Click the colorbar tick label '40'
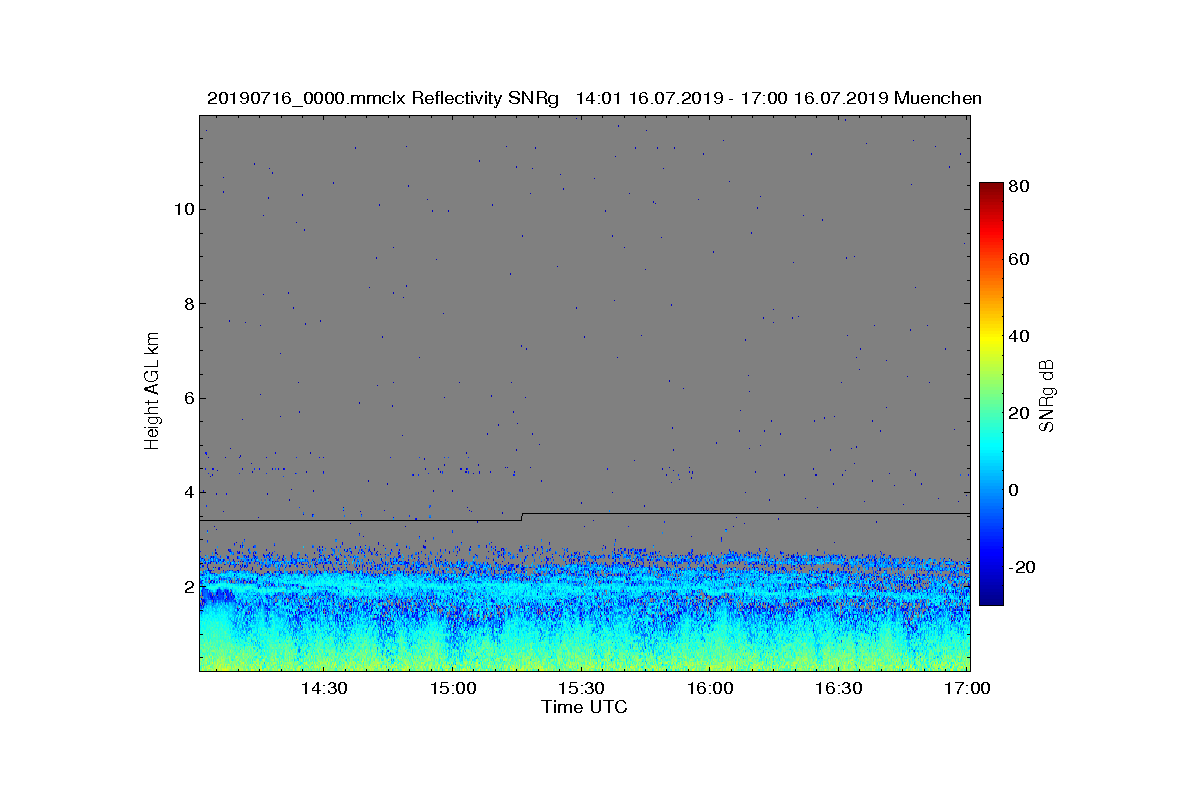 [1020, 336]
